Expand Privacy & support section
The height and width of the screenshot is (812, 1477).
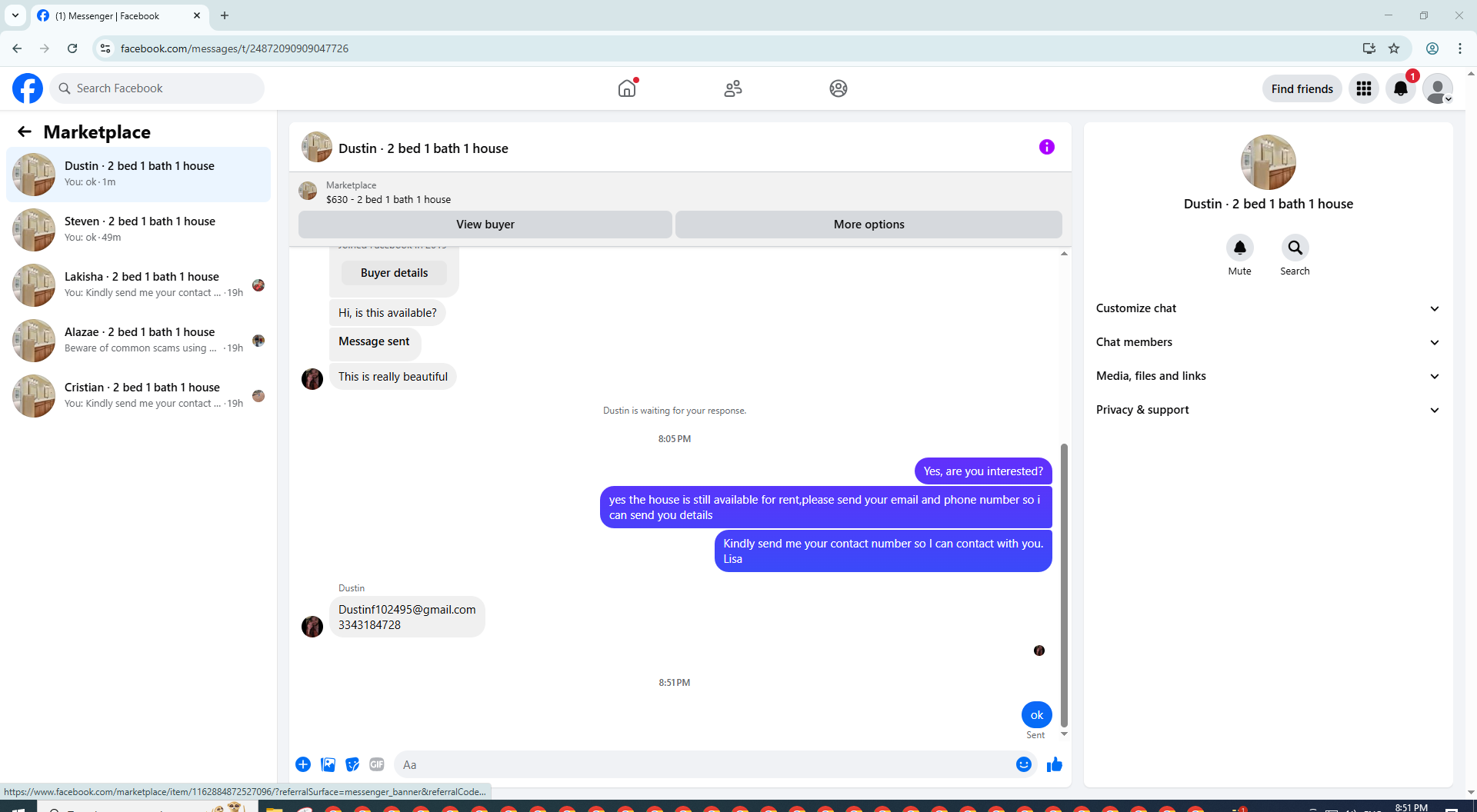[1268, 410]
